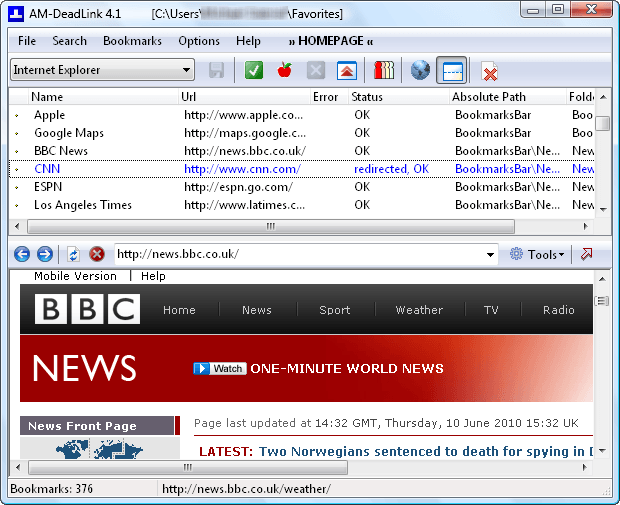620x505 pixels.
Task: Sort by the Url column header
Action: click(244, 97)
